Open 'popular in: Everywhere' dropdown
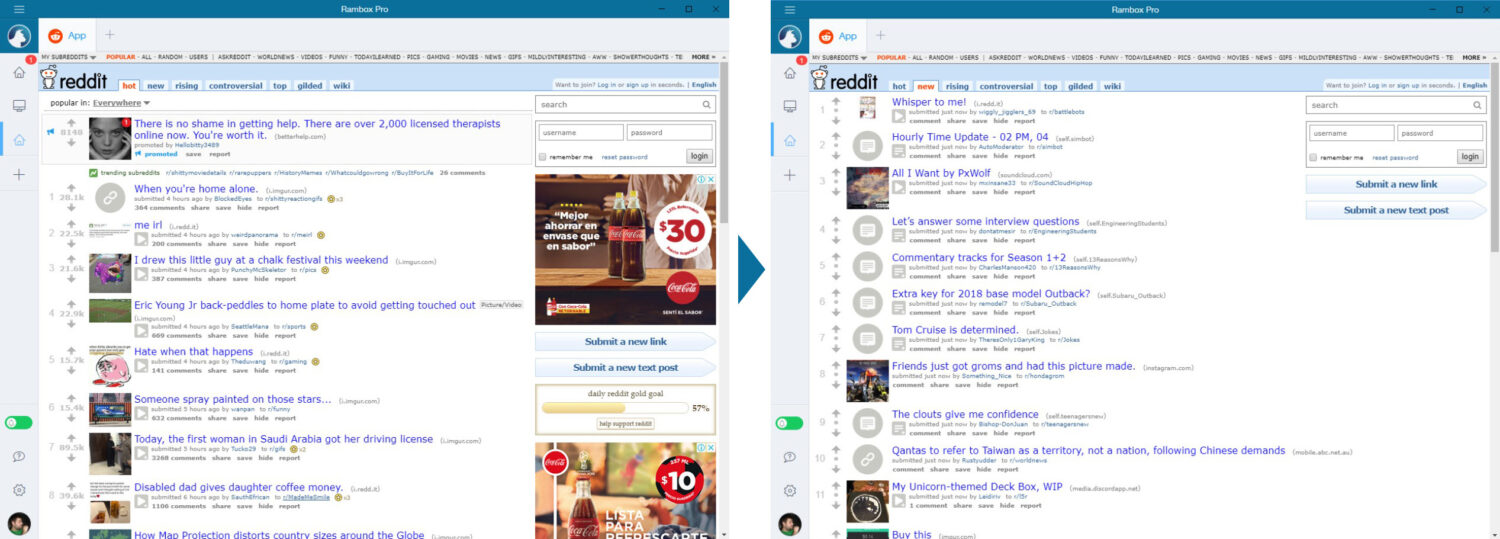1500x539 pixels. (122, 103)
